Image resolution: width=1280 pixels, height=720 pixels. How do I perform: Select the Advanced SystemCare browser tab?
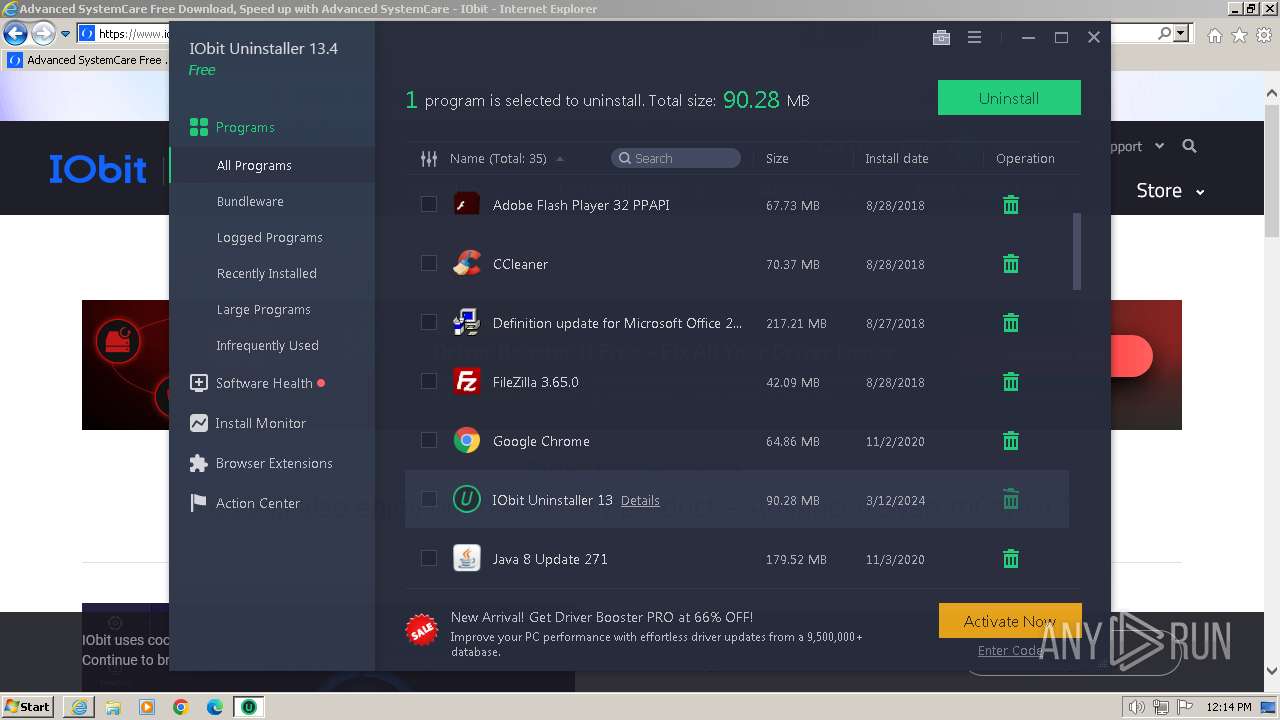tap(87, 60)
